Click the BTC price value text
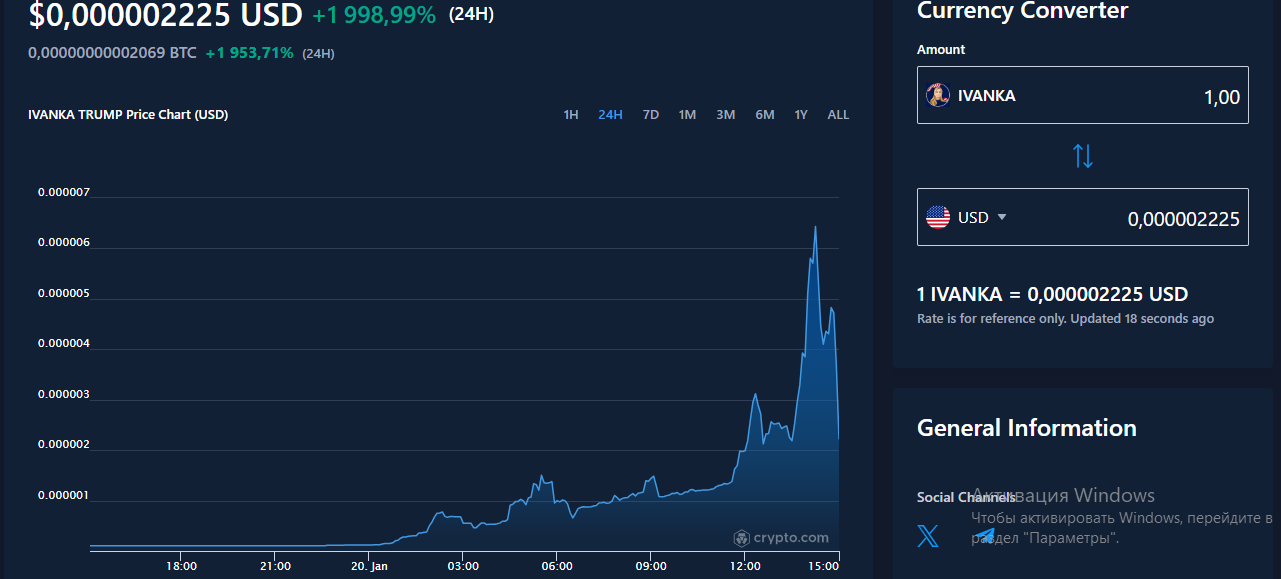 [112, 53]
